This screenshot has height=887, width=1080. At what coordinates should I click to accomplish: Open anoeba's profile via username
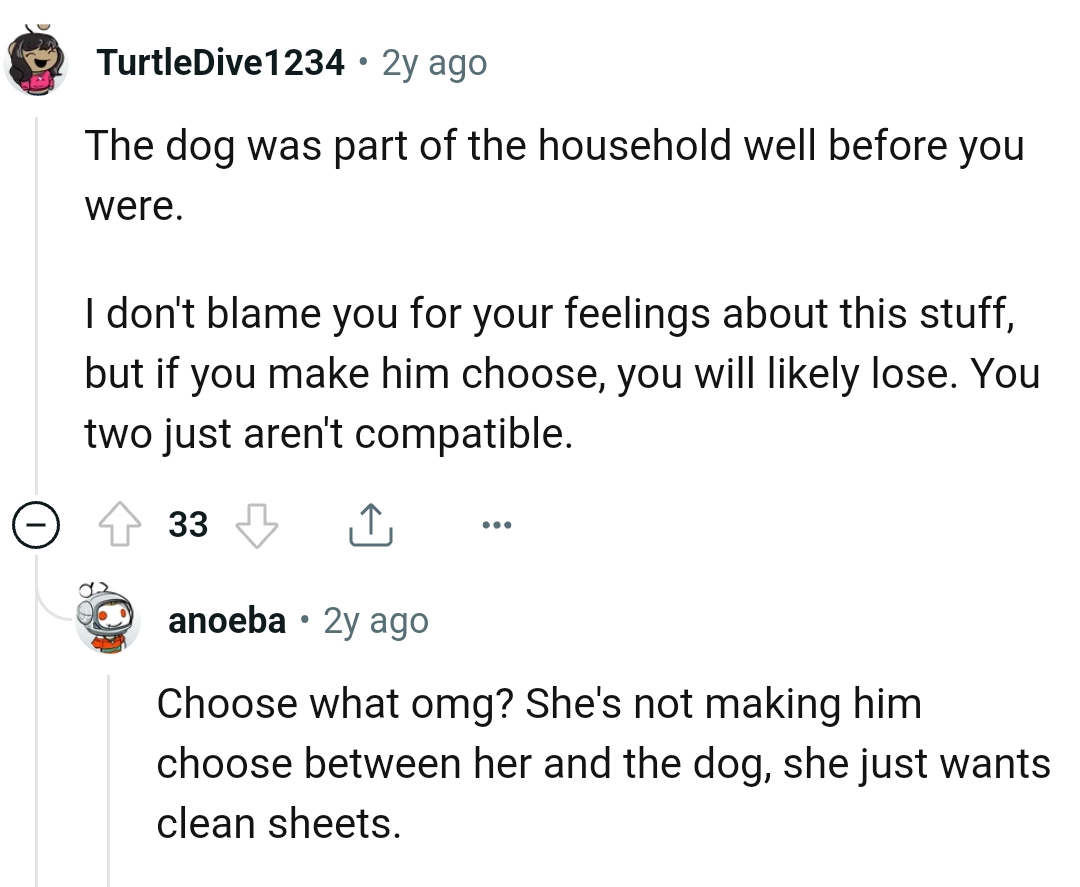(227, 620)
